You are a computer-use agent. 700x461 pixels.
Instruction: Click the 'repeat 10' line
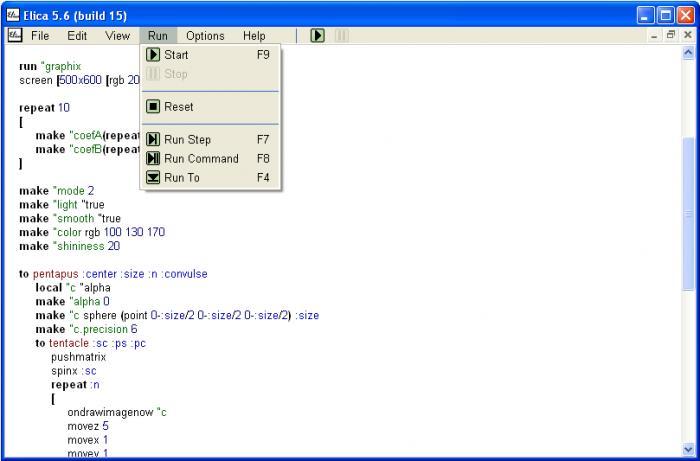pyautogui.click(x=44, y=108)
